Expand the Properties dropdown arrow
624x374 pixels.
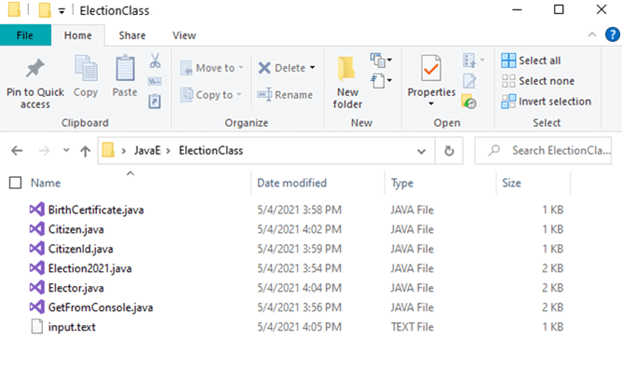pos(431,104)
